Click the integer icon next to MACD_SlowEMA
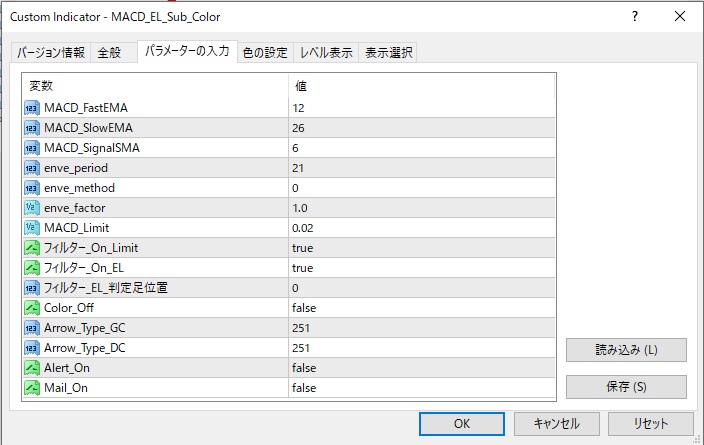 [32, 128]
